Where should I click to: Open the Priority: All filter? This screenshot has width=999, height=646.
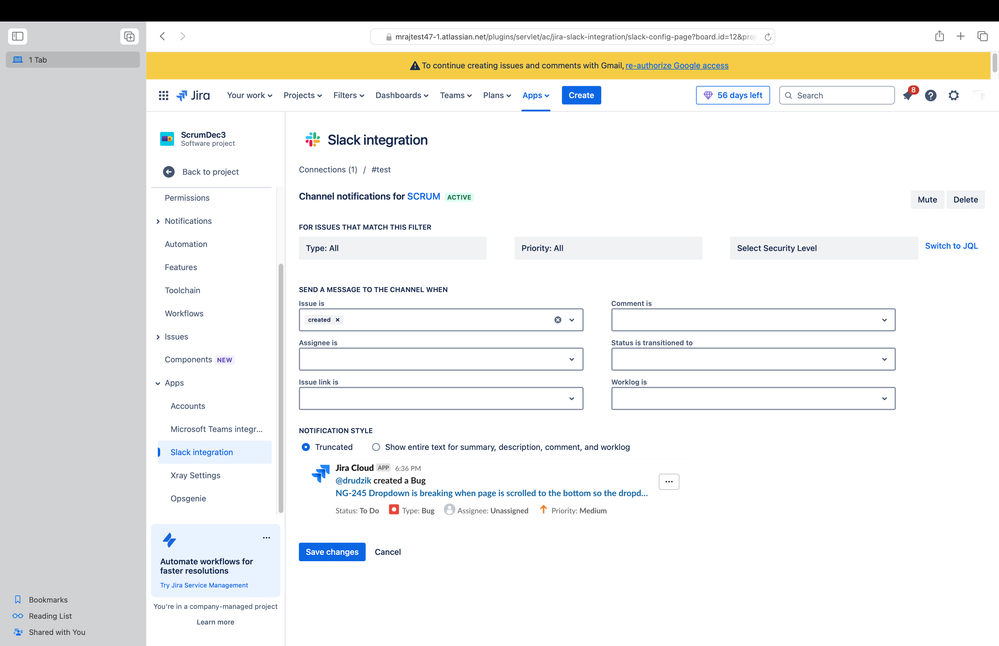click(x=608, y=248)
